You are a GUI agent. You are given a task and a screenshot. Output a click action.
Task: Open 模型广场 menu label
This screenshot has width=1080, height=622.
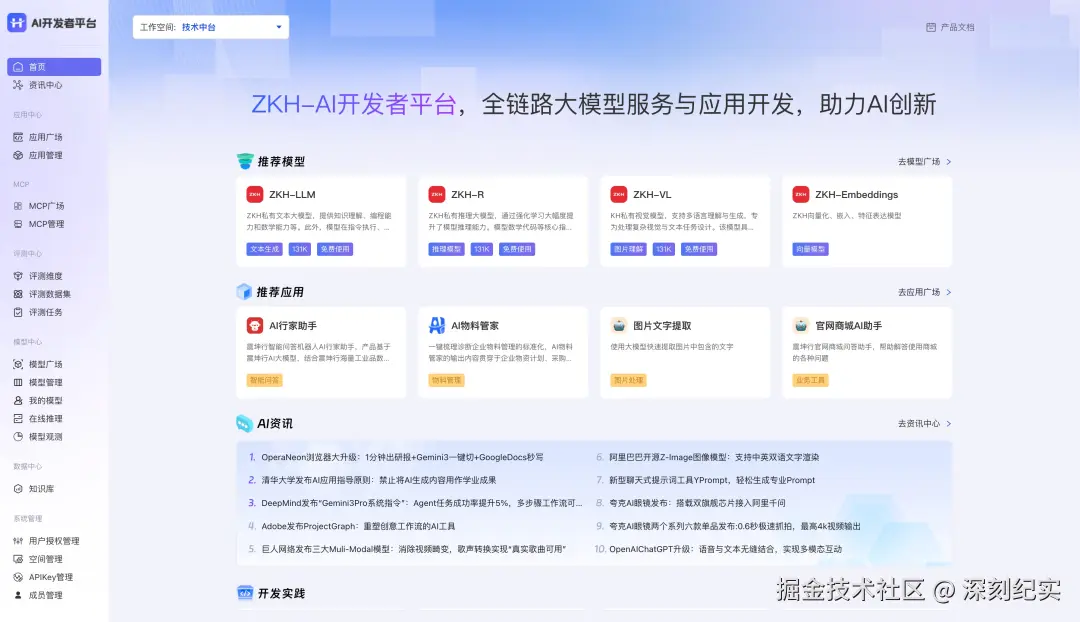(45, 364)
